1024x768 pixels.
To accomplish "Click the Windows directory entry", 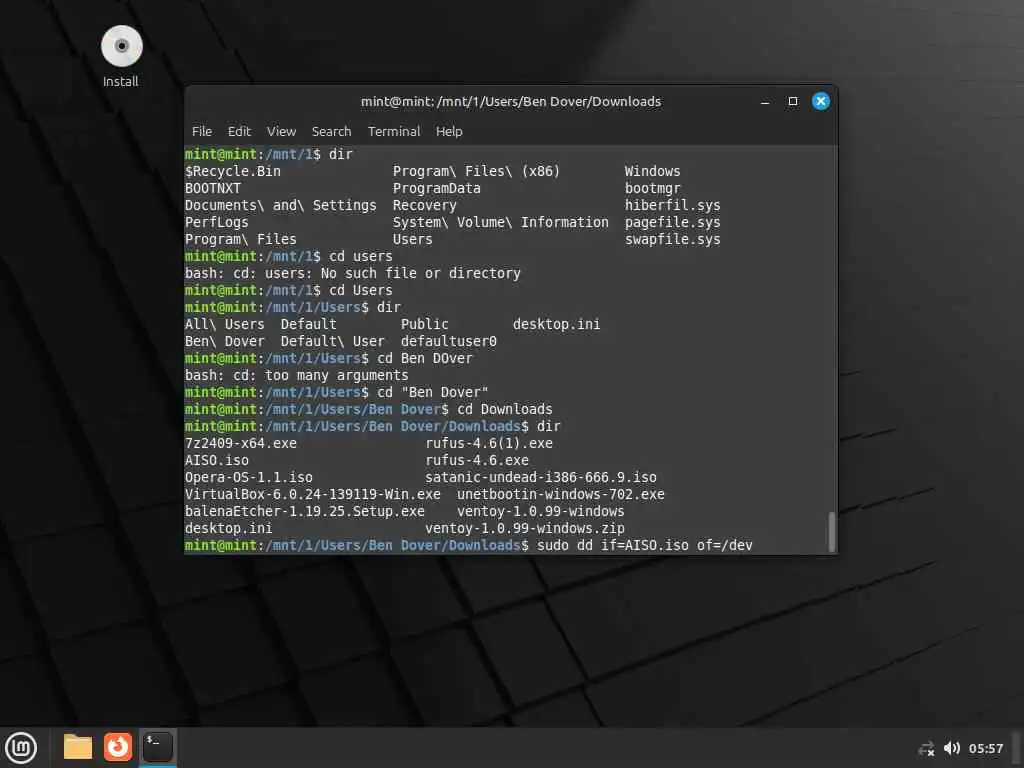I will pyautogui.click(x=652, y=171).
